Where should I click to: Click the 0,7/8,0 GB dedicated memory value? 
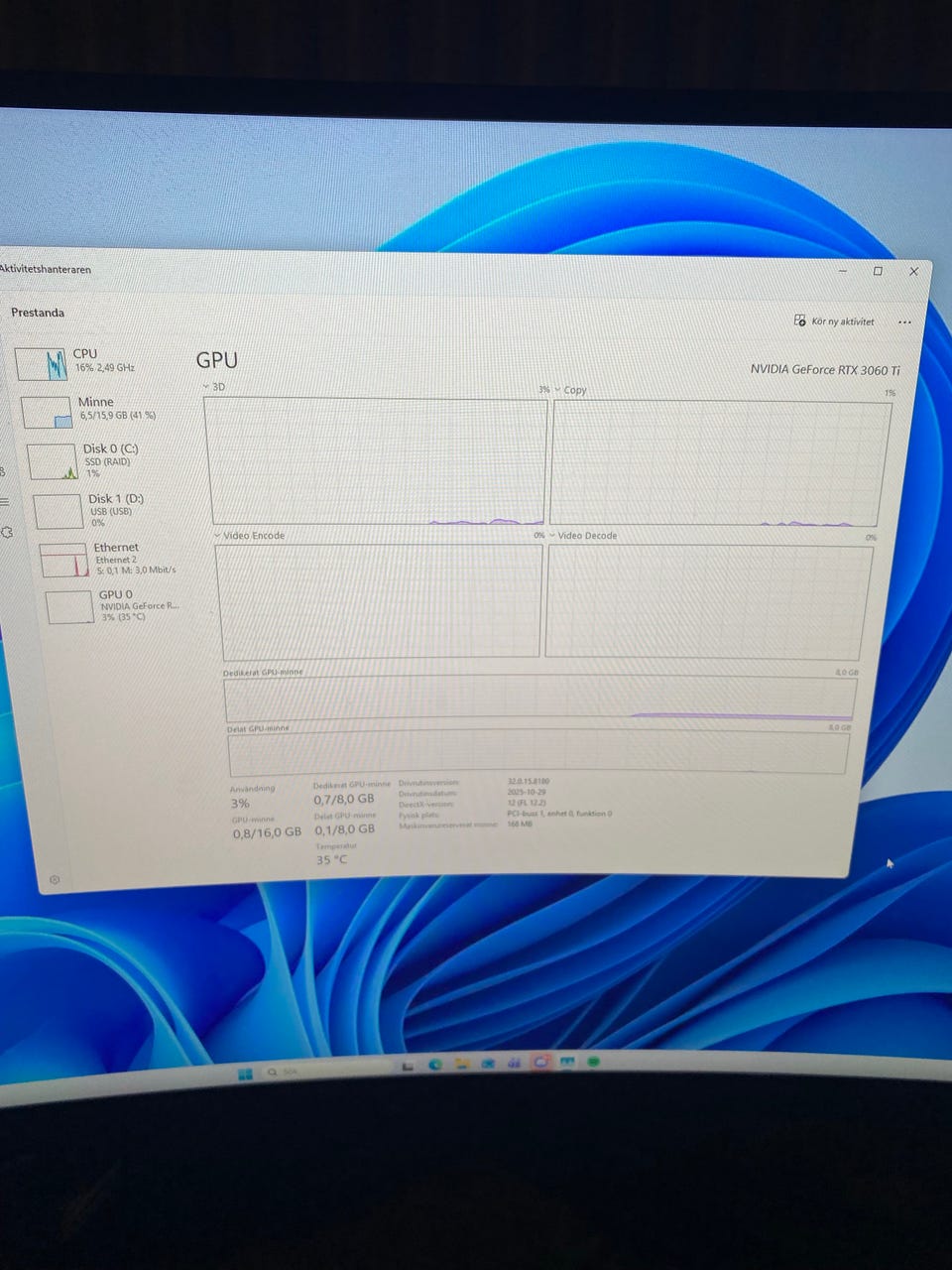344,799
